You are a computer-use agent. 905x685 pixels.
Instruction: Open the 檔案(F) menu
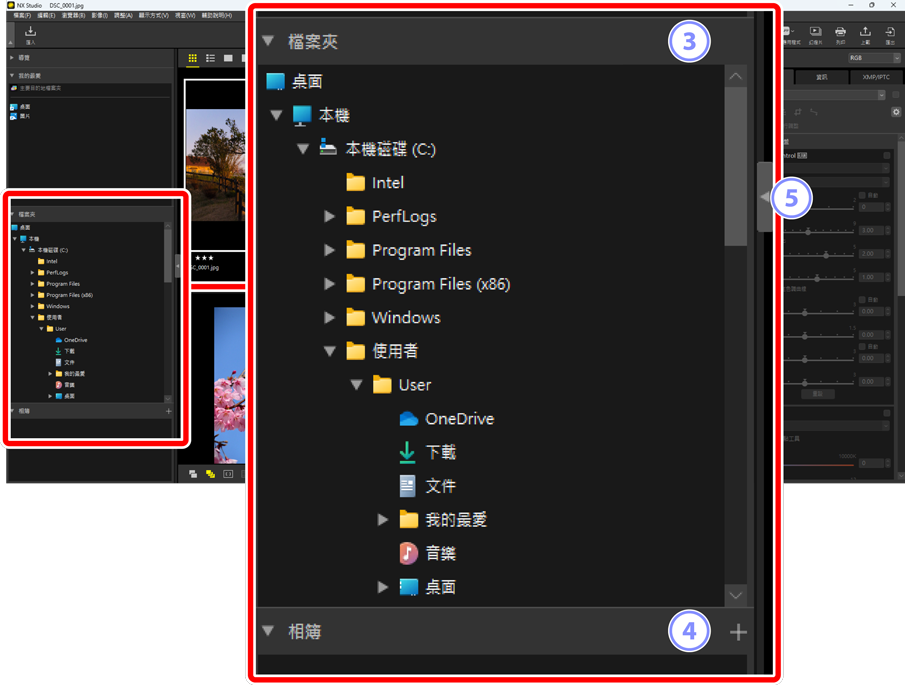coord(22,16)
